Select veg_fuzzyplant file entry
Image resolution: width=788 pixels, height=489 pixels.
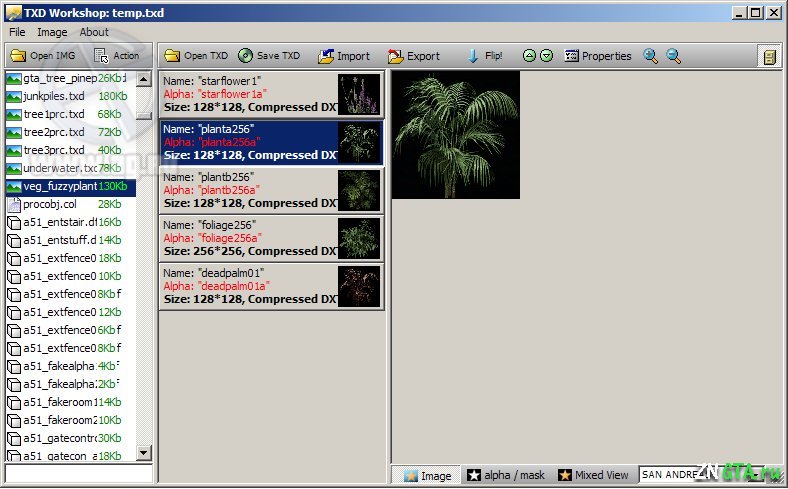(x=71, y=186)
